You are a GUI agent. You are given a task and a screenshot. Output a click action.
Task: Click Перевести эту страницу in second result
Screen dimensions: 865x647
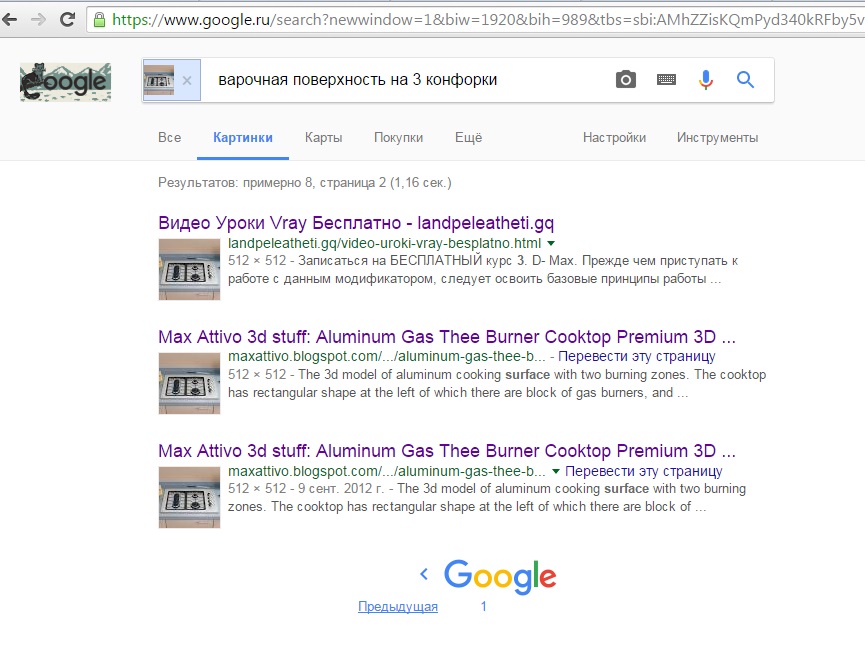point(637,356)
